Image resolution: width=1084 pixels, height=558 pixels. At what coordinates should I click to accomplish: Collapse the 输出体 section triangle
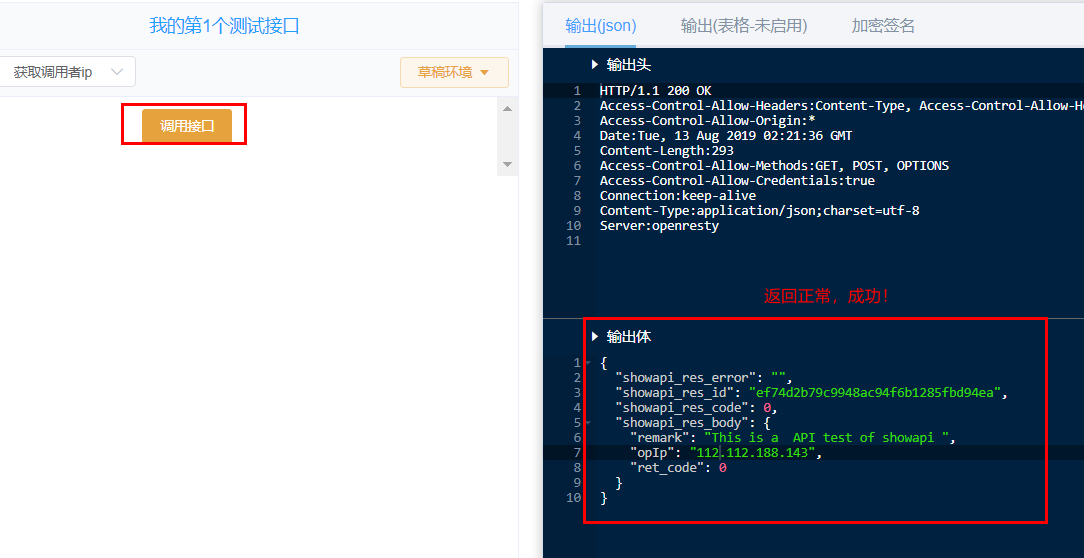point(595,337)
